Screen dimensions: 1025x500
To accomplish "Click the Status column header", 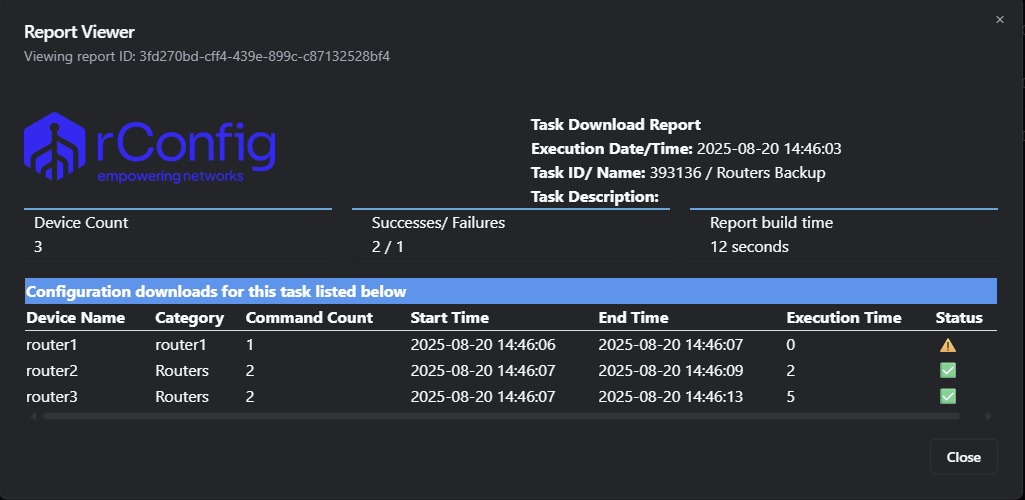I will point(959,318).
